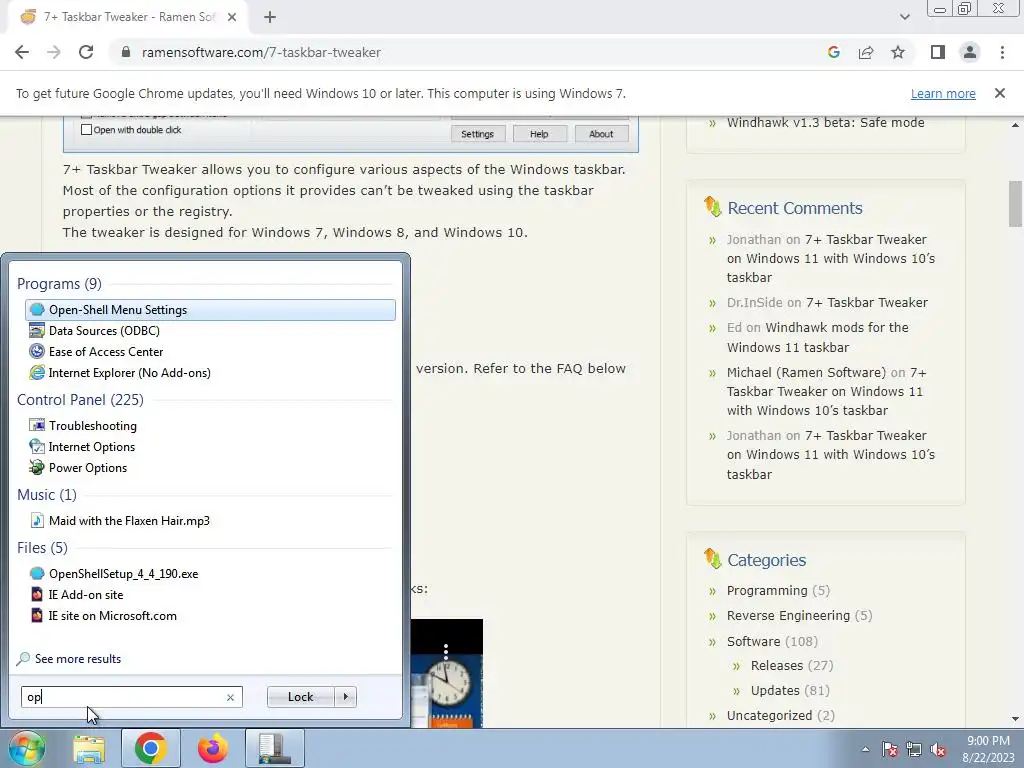Open the Software category
Viewport: 1024px width, 768px height.
pos(753,641)
